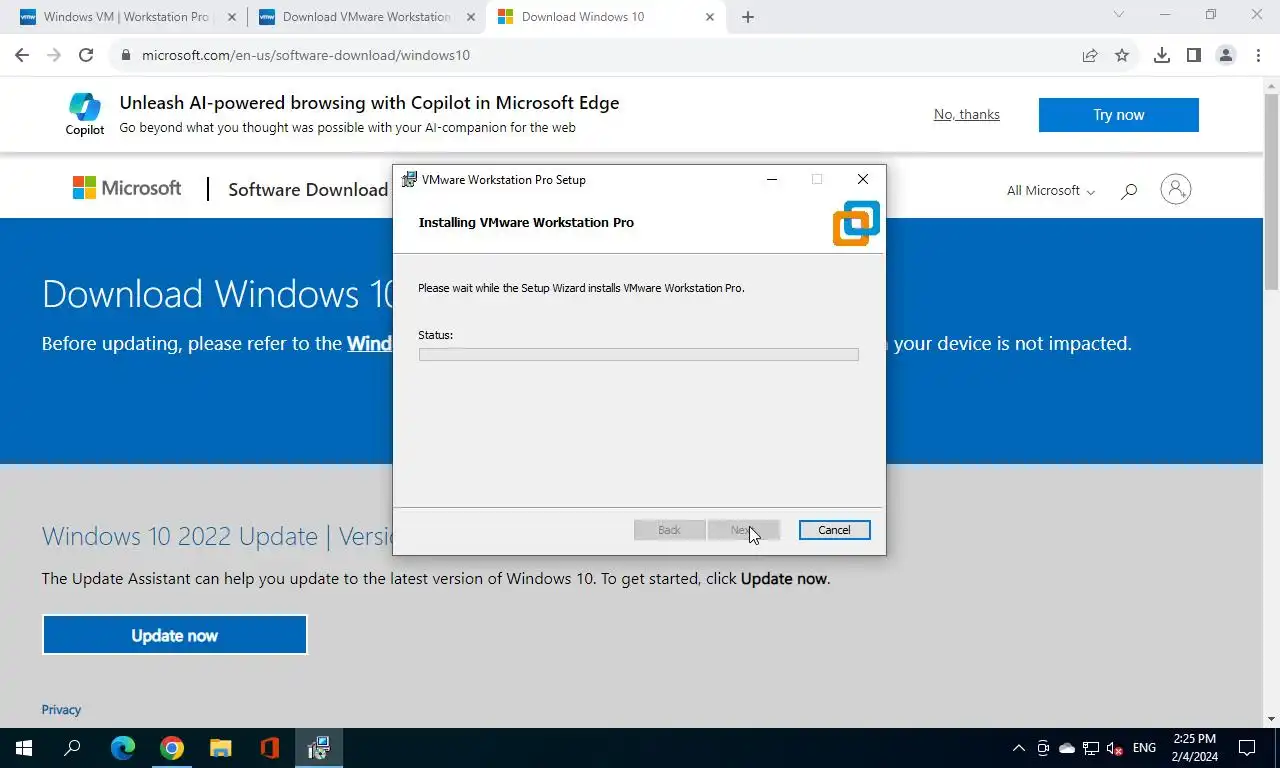The height and width of the screenshot is (768, 1280).
Task: Click the taskbar clock showing 2:25 PM
Action: [x=1195, y=748]
